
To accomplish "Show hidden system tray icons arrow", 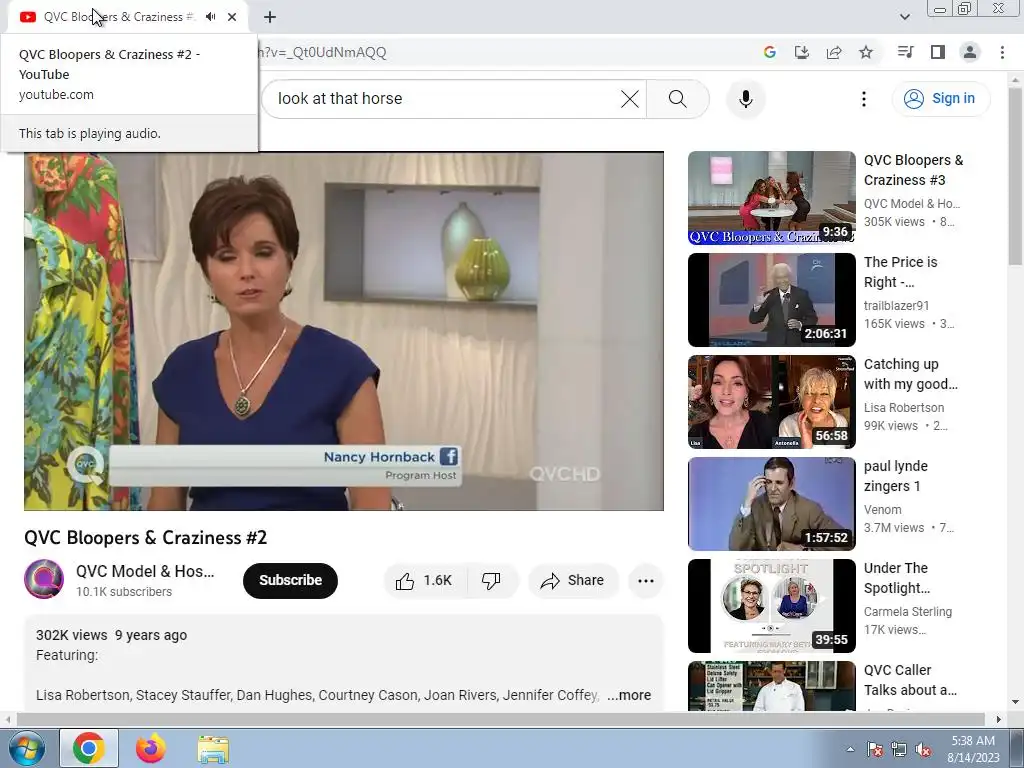I will [x=850, y=749].
